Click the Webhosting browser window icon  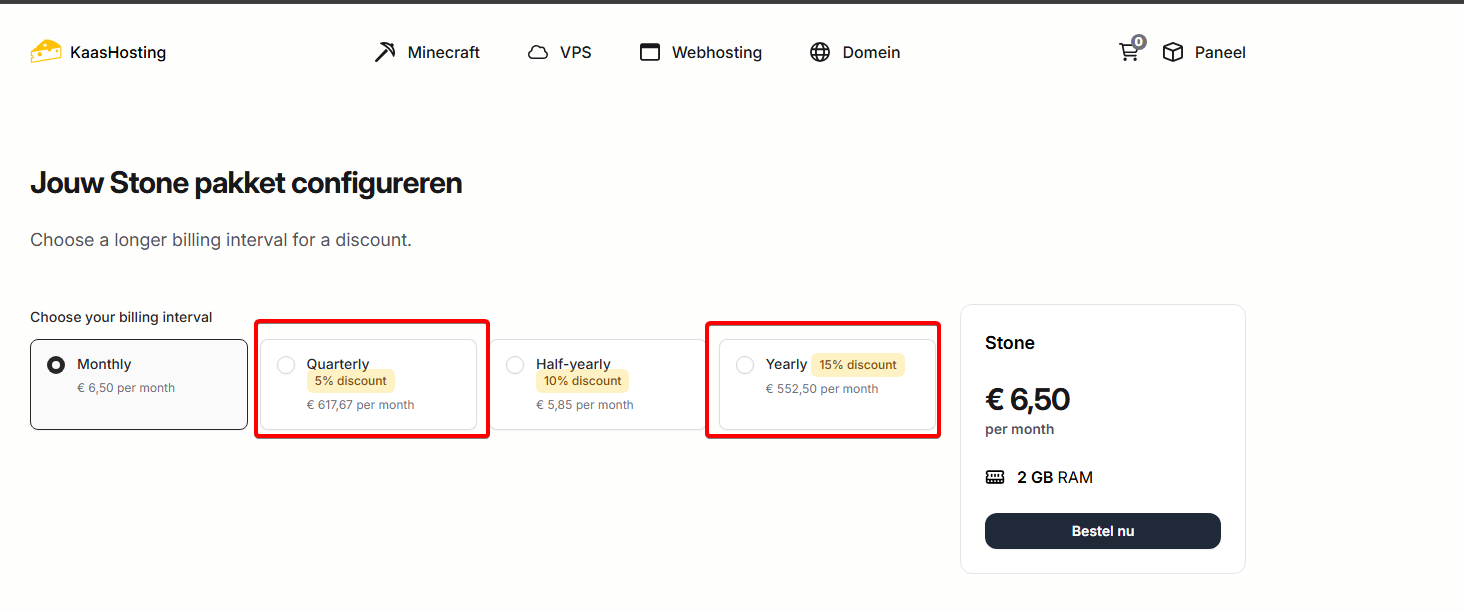coord(650,52)
